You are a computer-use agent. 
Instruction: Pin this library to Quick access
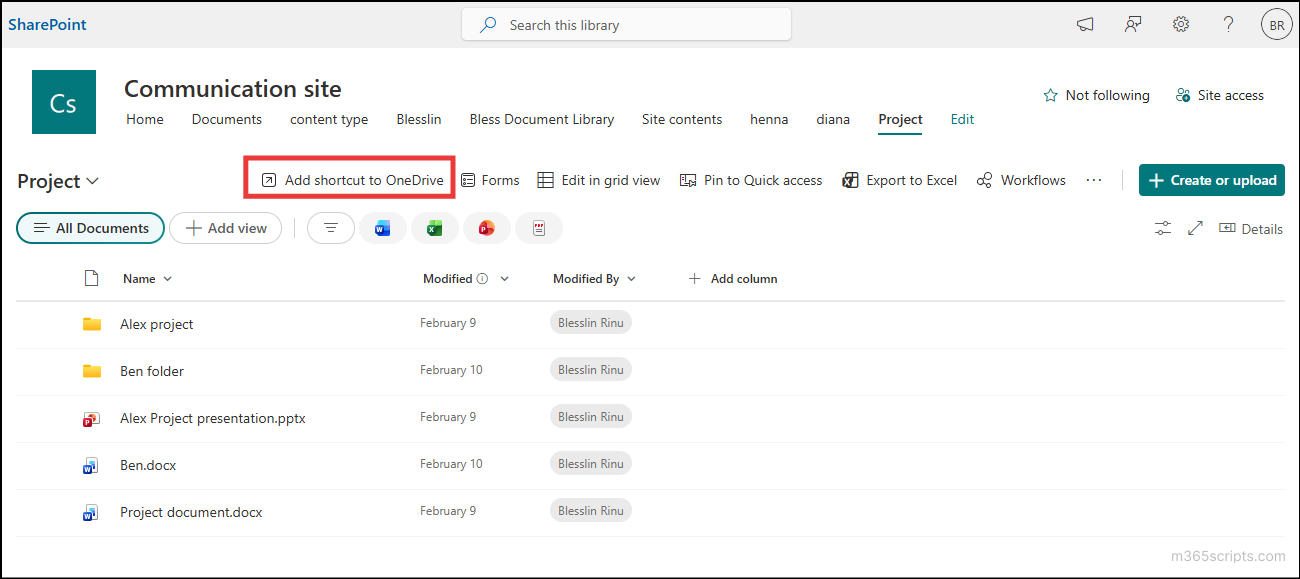(750, 180)
